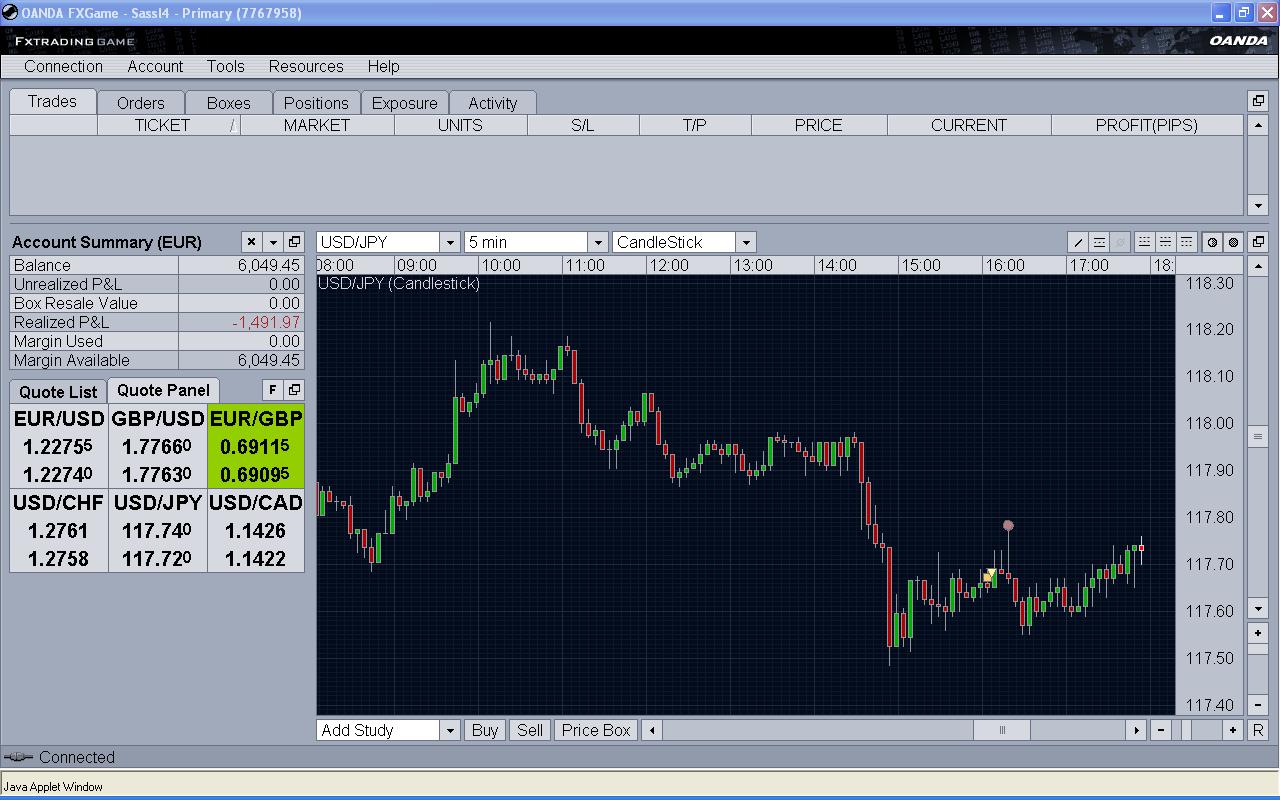The image size is (1280, 800).
Task: Click the trades table scroll up arrow
Action: coord(1258,125)
